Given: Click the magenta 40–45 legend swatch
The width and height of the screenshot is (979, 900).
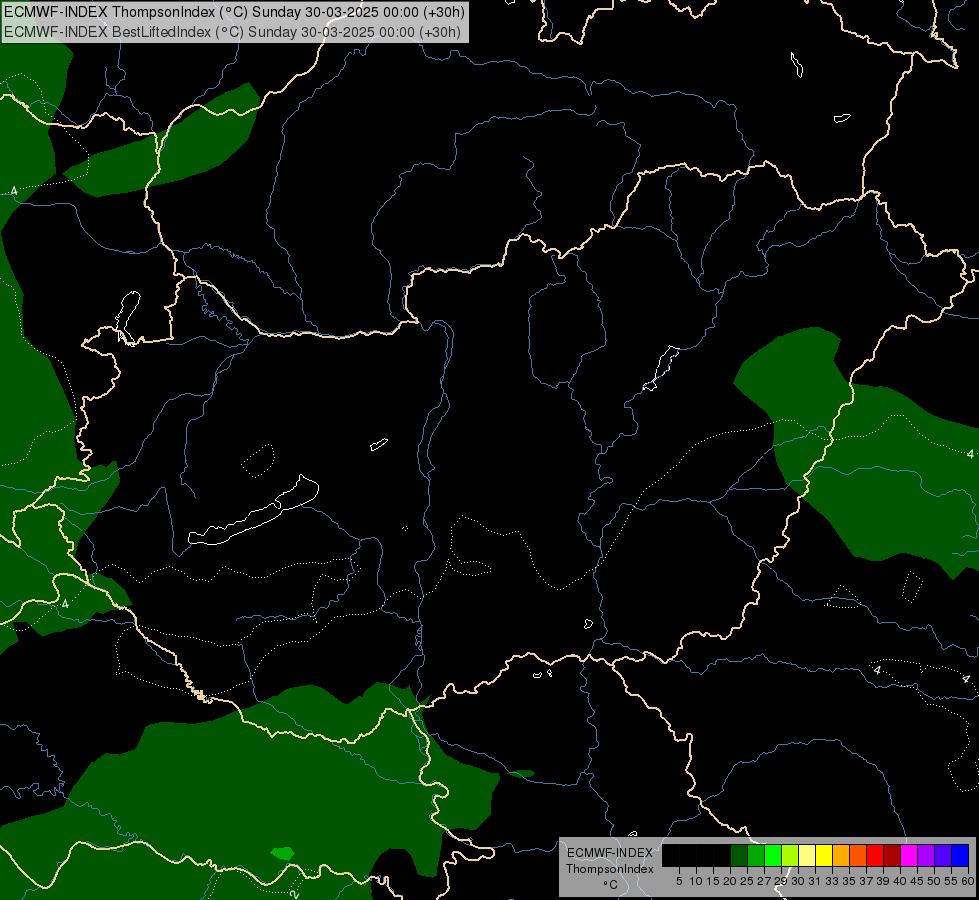Looking at the screenshot, I should [909, 855].
